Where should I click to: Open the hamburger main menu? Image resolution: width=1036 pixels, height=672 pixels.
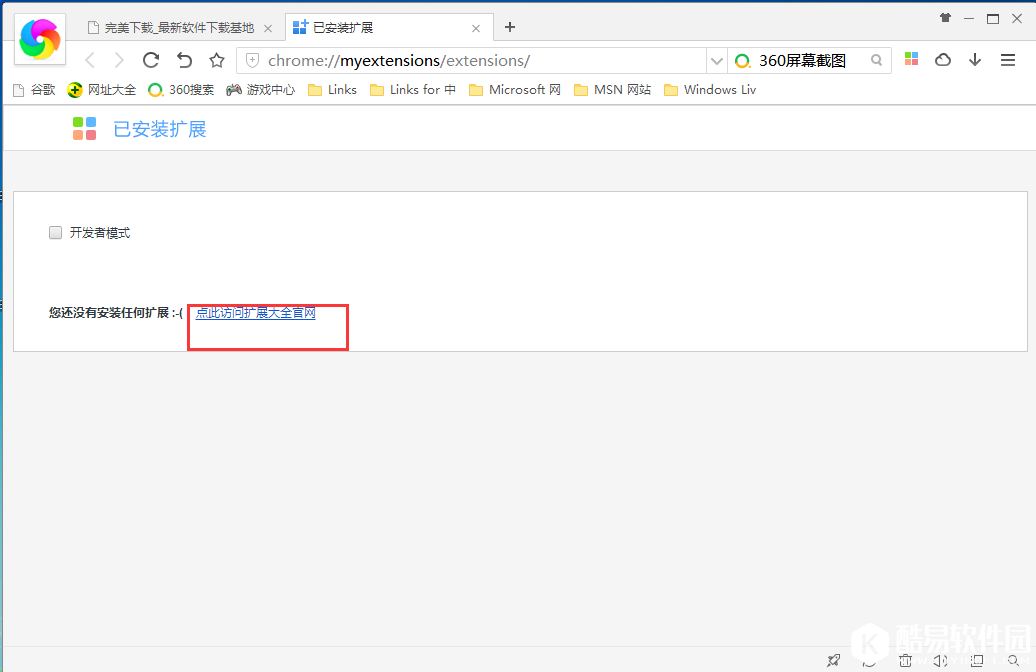click(1008, 60)
